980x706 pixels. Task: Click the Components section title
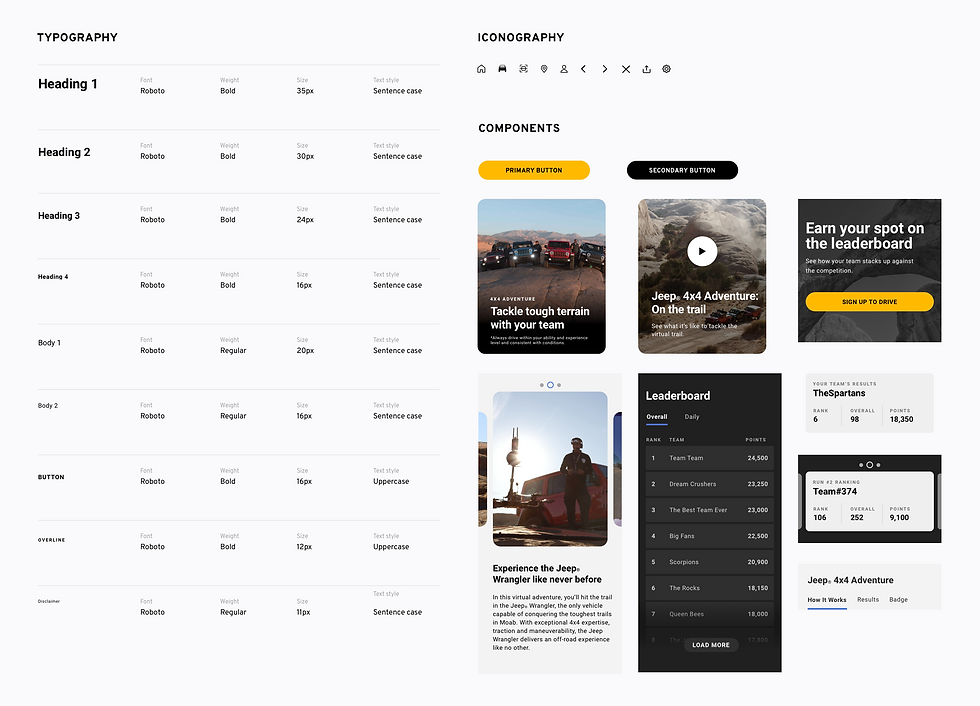point(519,128)
